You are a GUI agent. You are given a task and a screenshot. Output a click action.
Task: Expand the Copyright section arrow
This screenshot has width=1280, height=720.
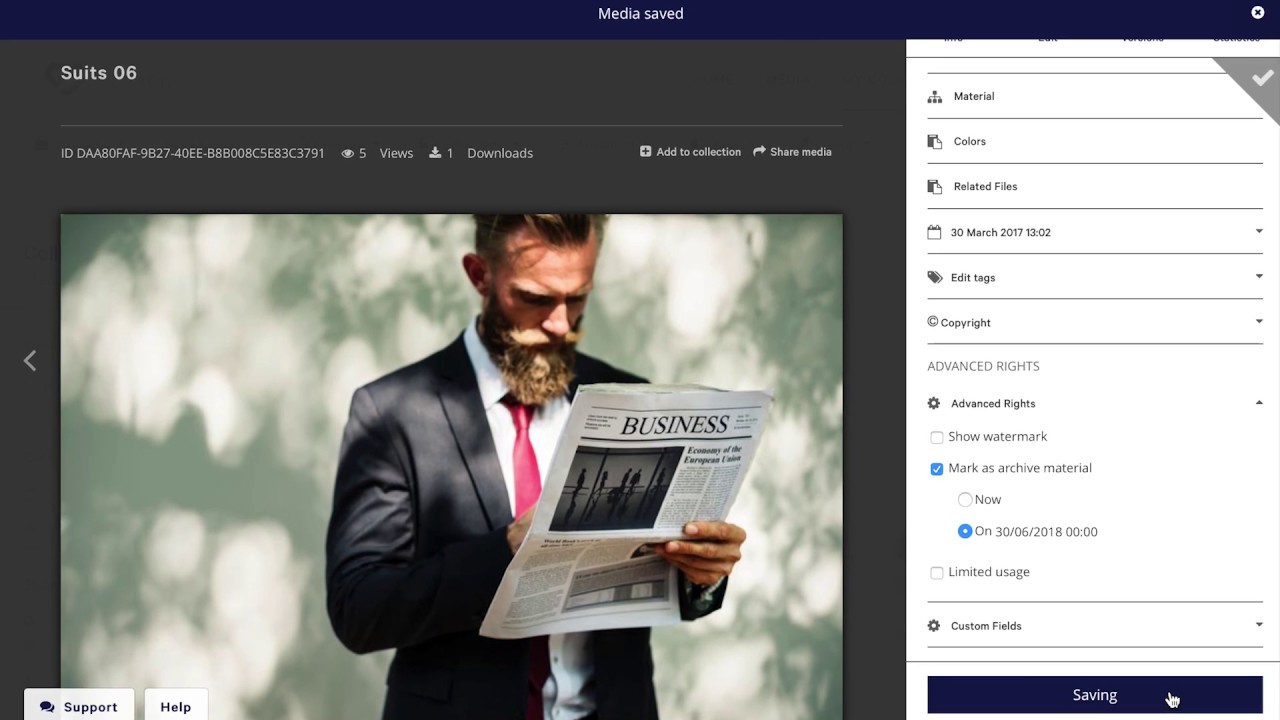point(1259,322)
